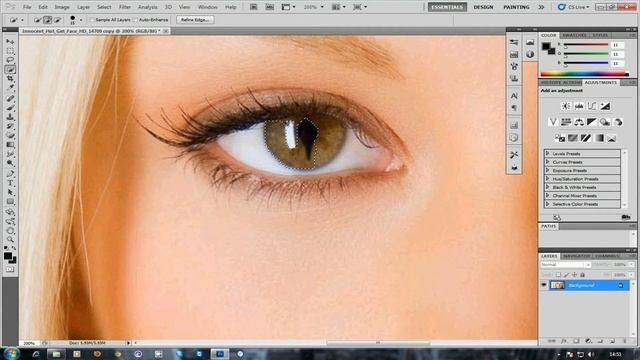This screenshot has width=640, height=360.
Task: Enable Sample All Layers checkbox
Action: 92,20
